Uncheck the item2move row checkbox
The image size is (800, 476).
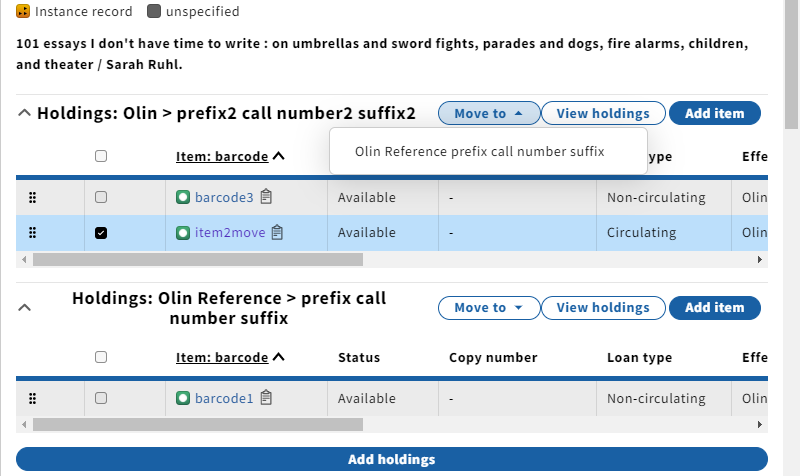coord(101,233)
